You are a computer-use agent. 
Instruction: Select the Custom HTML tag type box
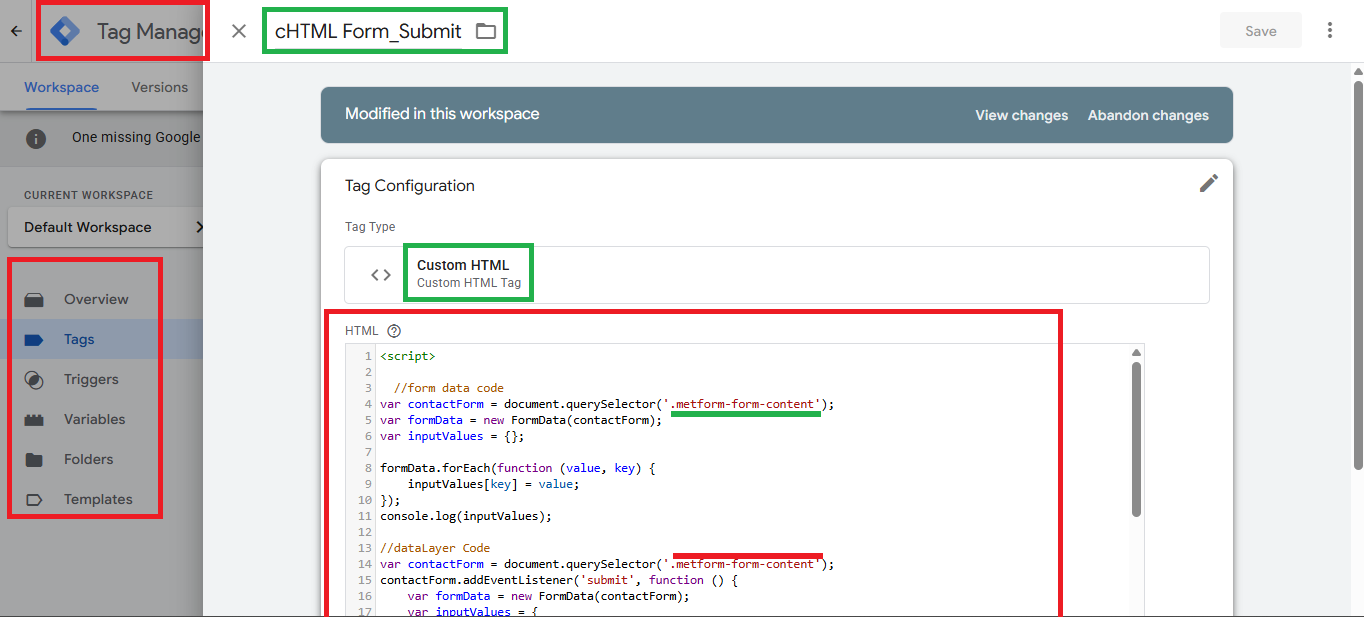777,275
